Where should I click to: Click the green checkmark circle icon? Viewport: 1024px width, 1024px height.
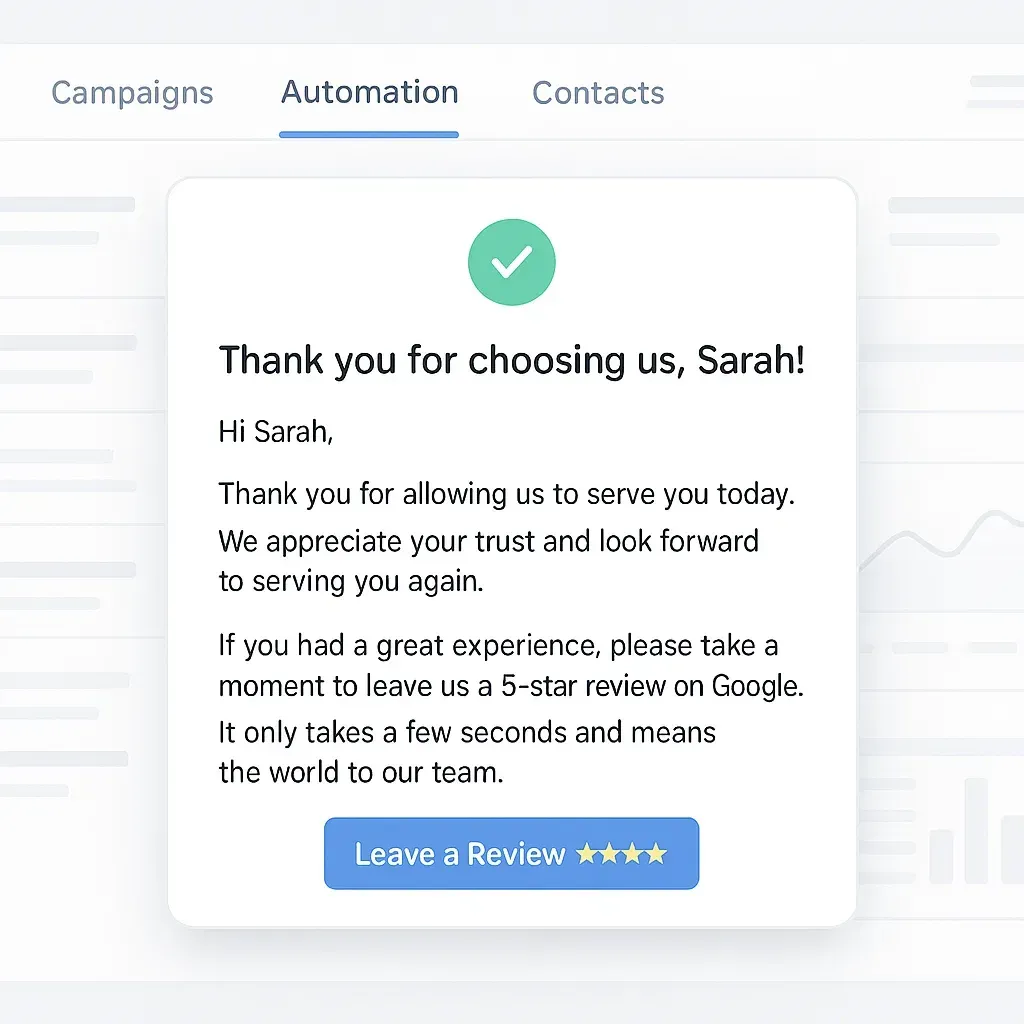(x=511, y=262)
